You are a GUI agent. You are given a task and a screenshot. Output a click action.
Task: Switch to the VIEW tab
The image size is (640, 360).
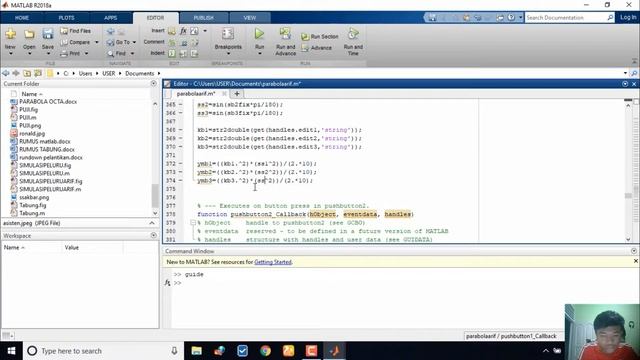click(x=250, y=18)
